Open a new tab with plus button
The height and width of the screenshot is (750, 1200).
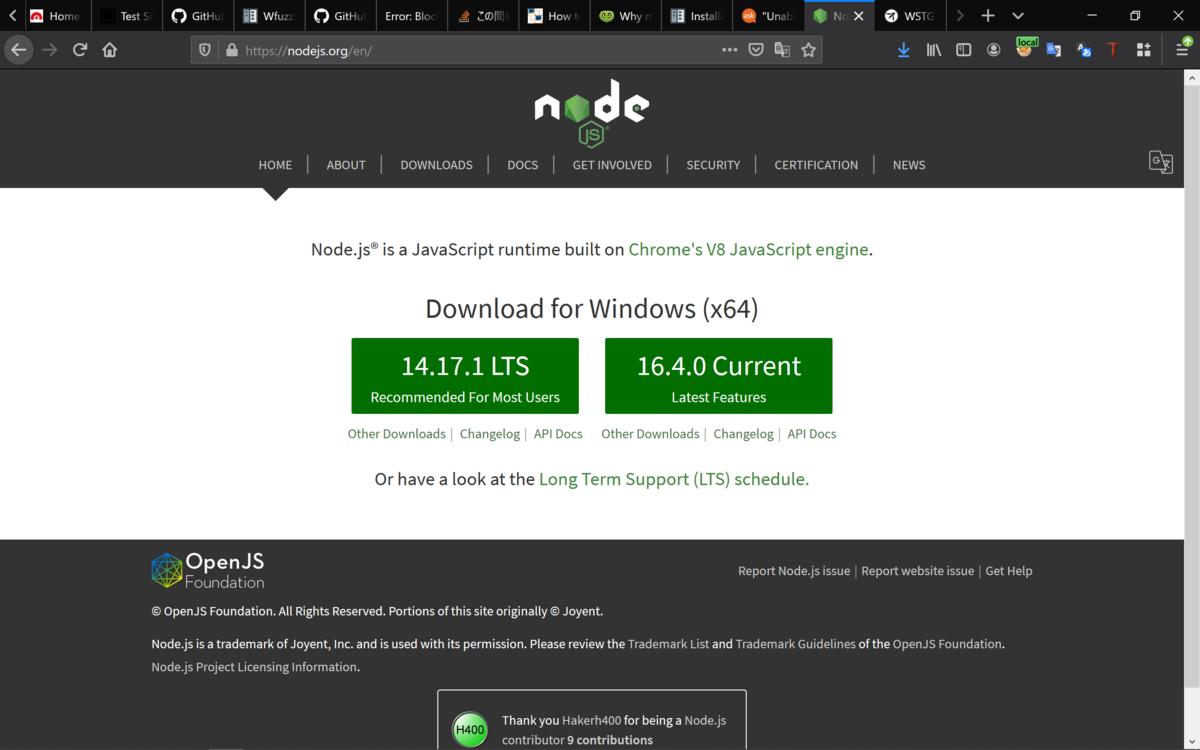coord(988,16)
